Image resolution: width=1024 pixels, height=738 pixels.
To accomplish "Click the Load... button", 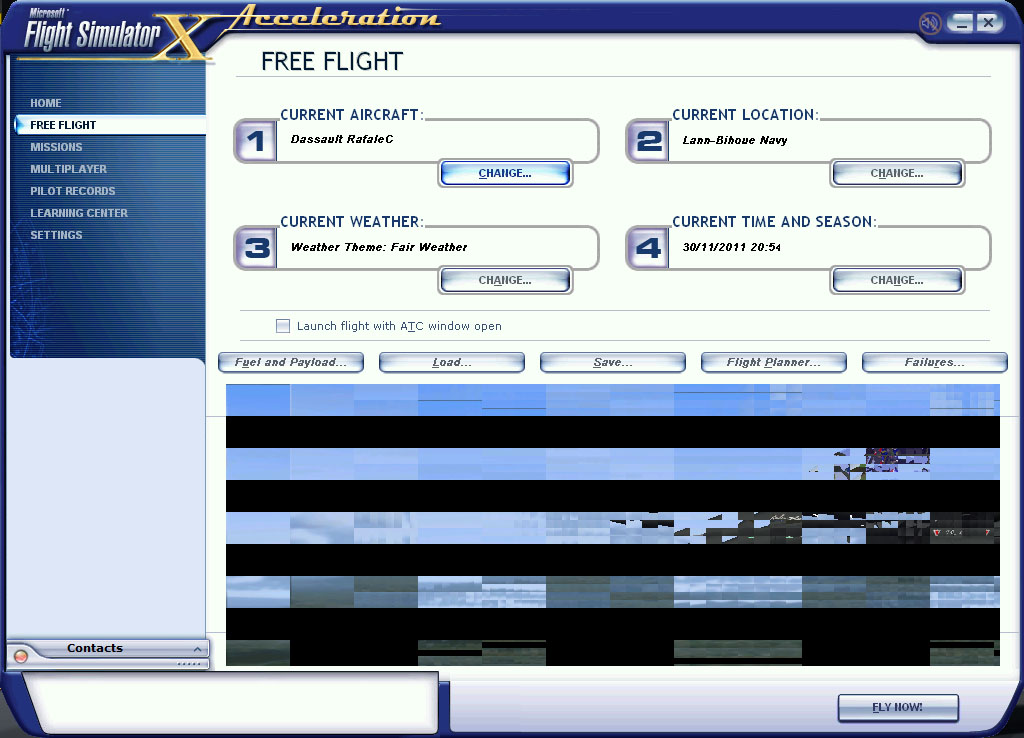I will click(x=452, y=362).
